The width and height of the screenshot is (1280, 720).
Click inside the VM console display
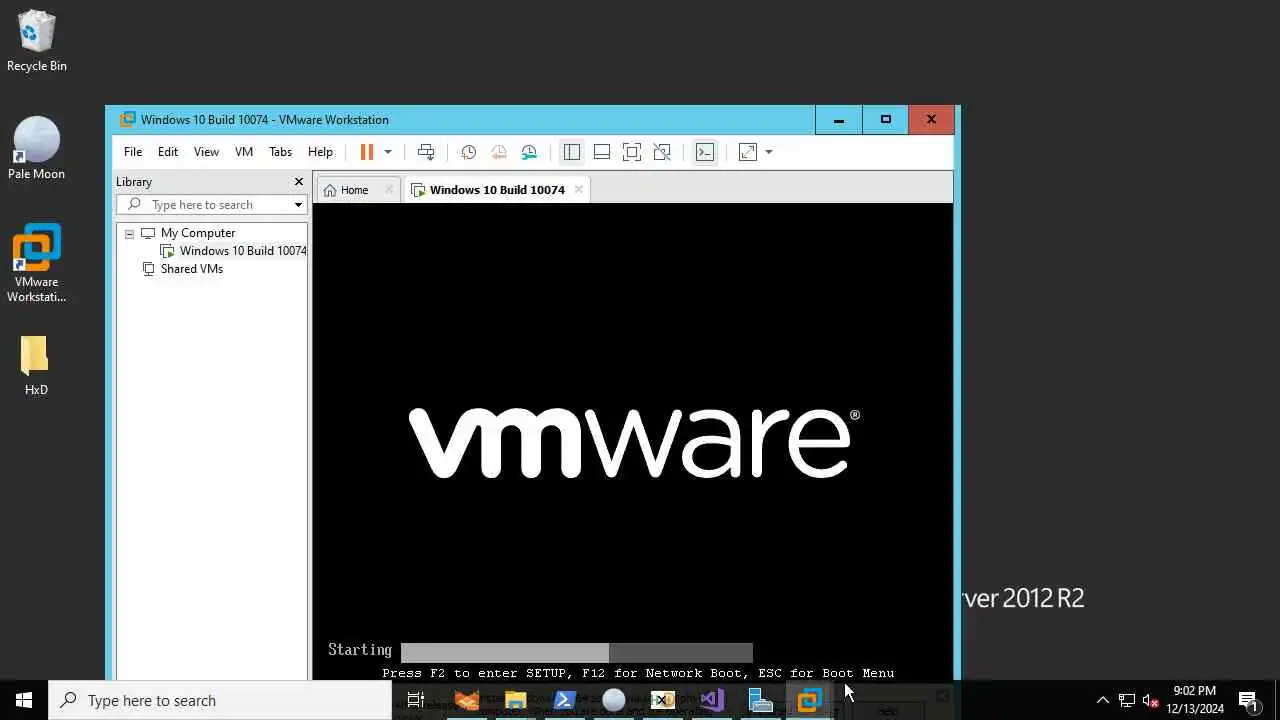pyautogui.click(x=633, y=441)
